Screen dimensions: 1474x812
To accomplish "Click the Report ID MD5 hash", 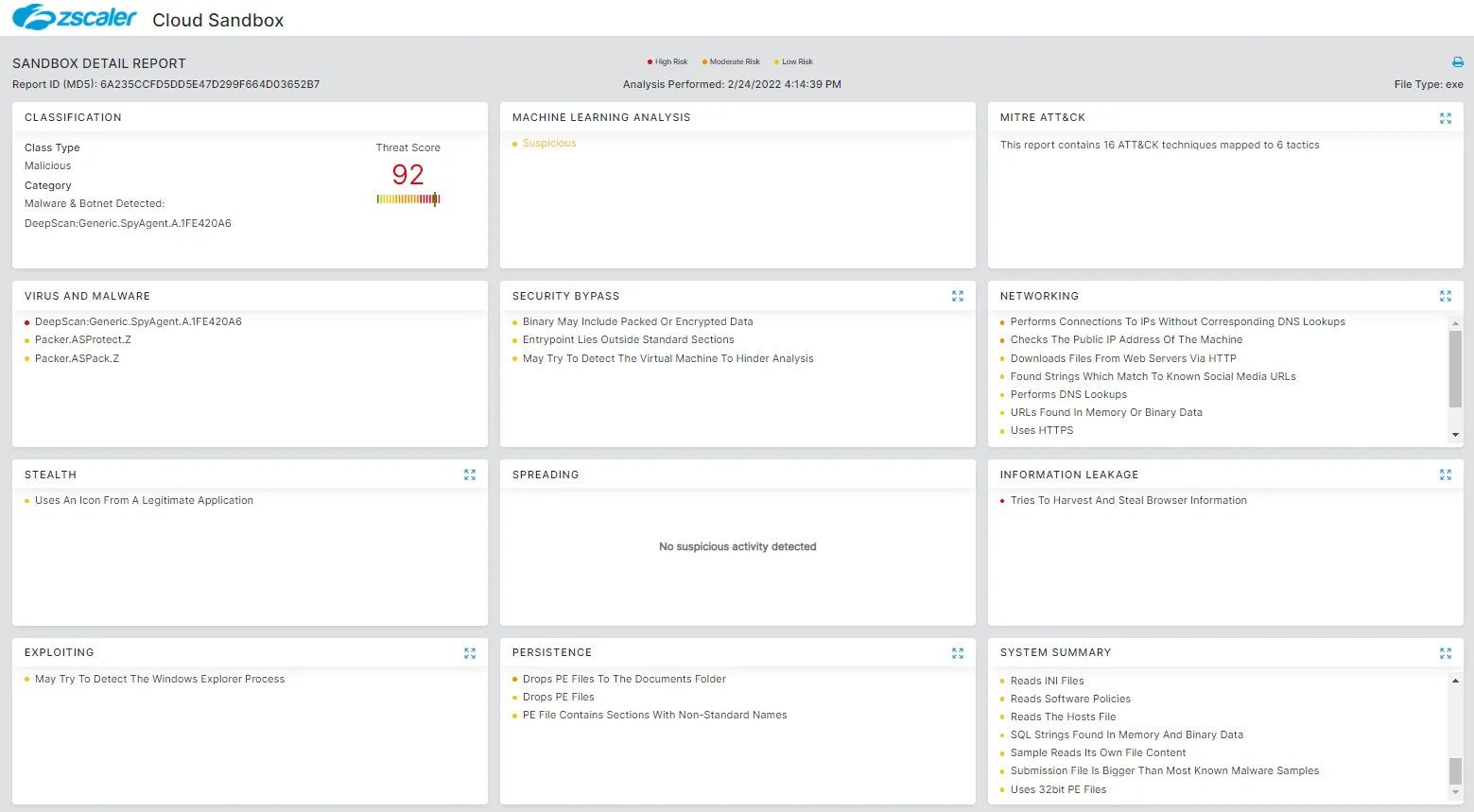I will click(x=210, y=85).
